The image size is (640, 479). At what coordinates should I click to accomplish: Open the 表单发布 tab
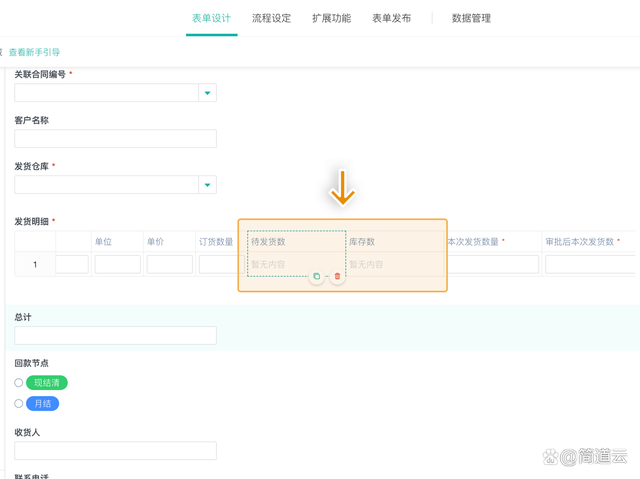tap(391, 18)
